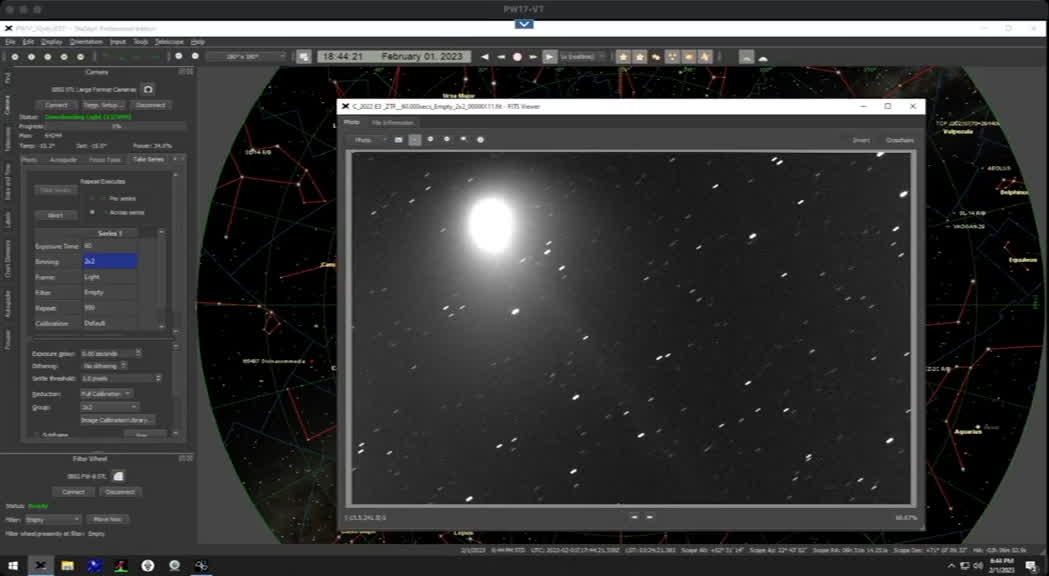Click the horizon icon in the main toolbar
Image resolution: width=1049 pixels, height=576 pixels.
(747, 58)
